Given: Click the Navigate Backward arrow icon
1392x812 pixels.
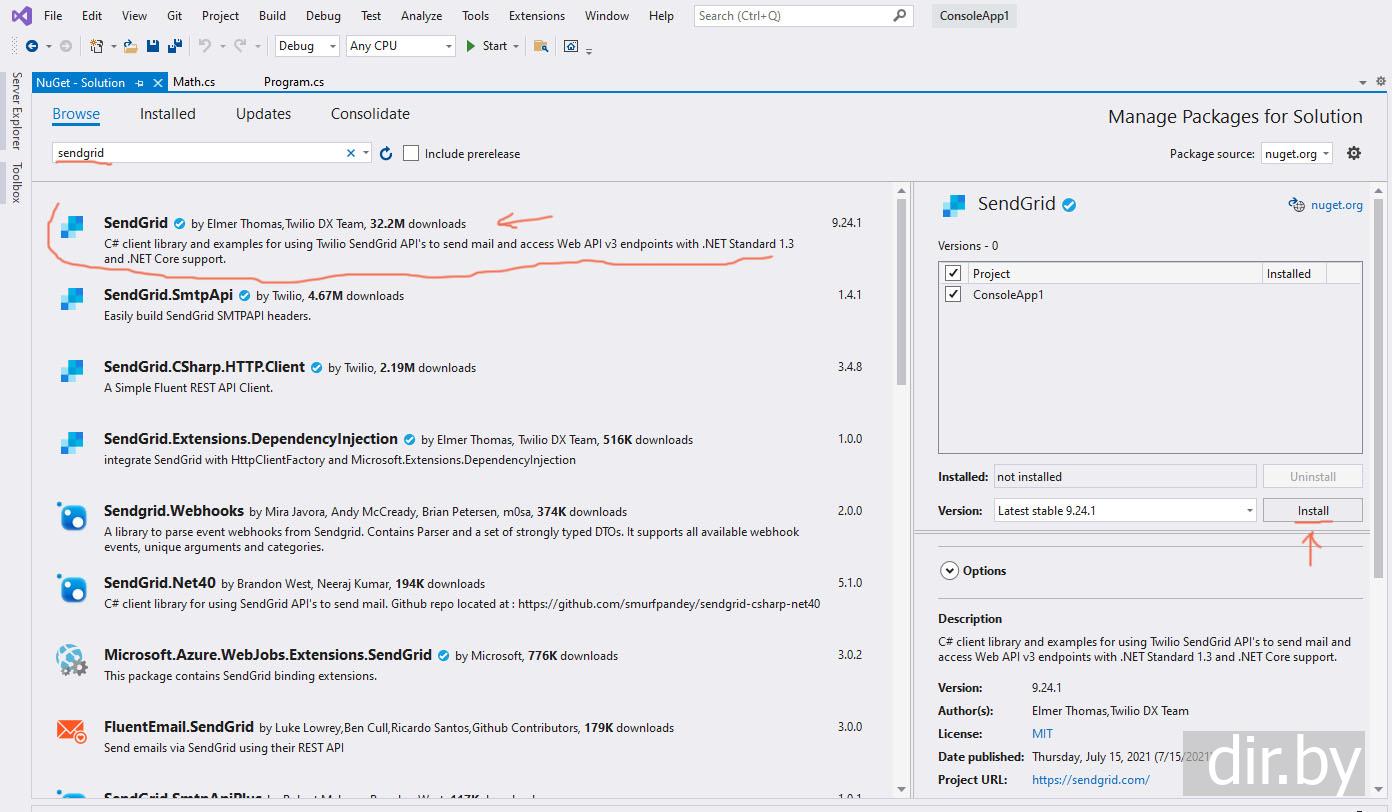Looking at the screenshot, I should (x=32, y=46).
